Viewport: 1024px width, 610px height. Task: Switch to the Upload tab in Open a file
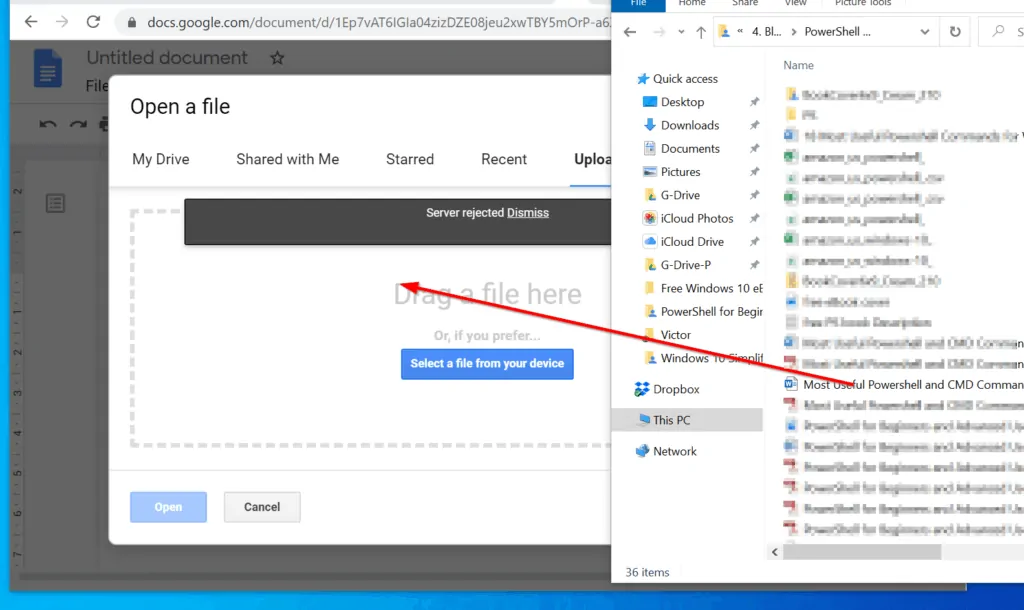click(x=594, y=159)
